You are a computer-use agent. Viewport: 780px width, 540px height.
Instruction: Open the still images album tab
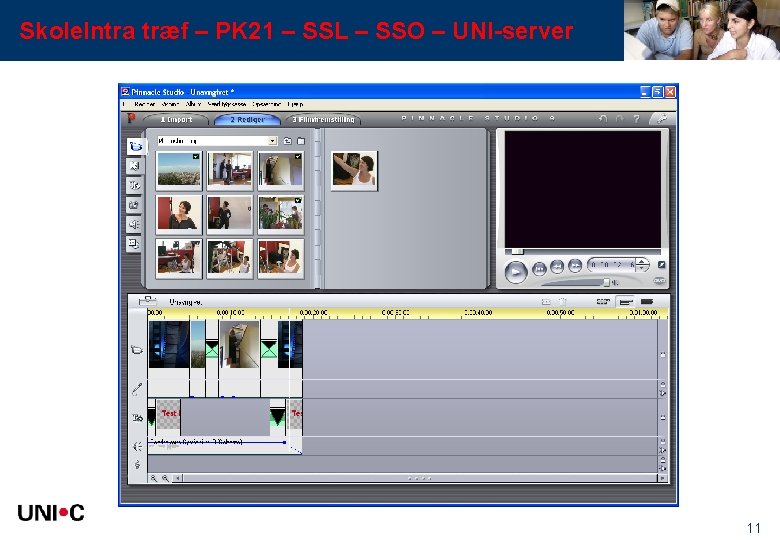134,204
